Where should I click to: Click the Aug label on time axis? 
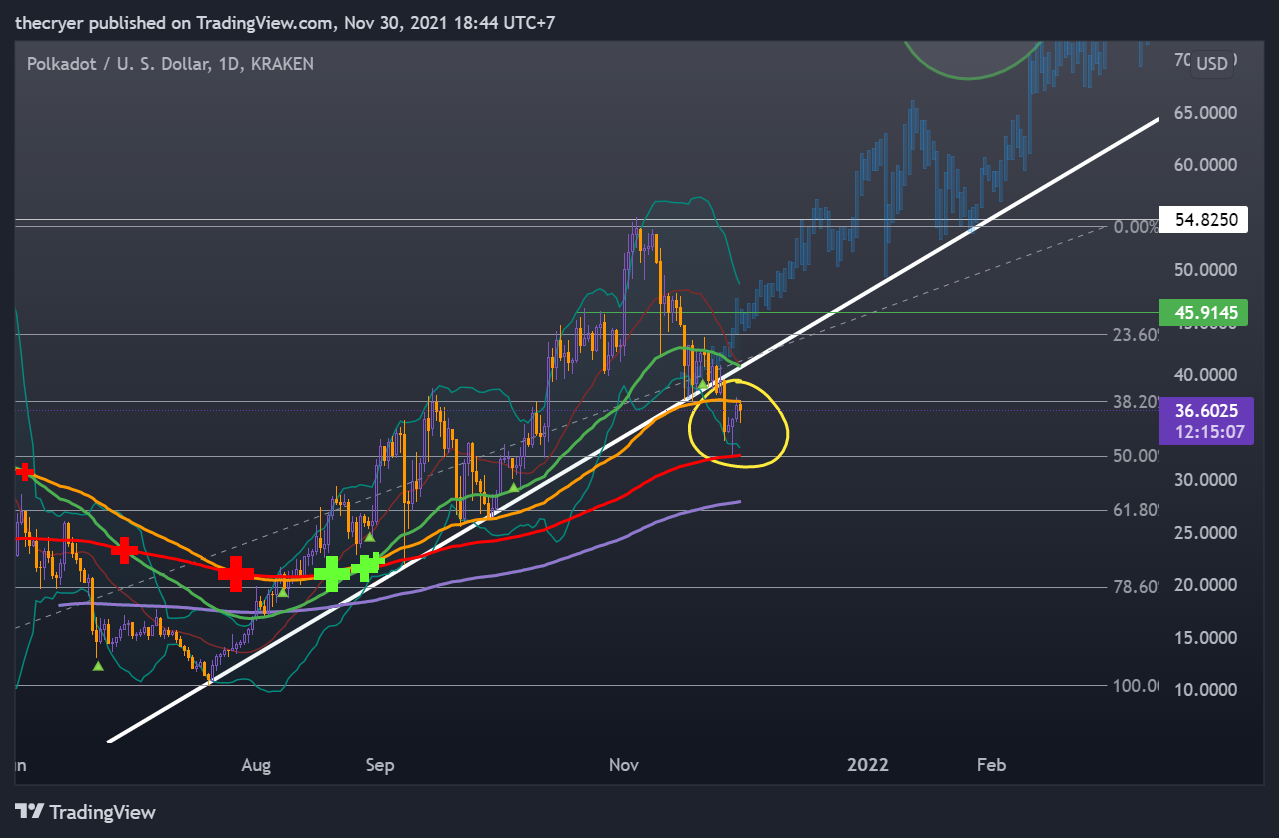(256, 765)
